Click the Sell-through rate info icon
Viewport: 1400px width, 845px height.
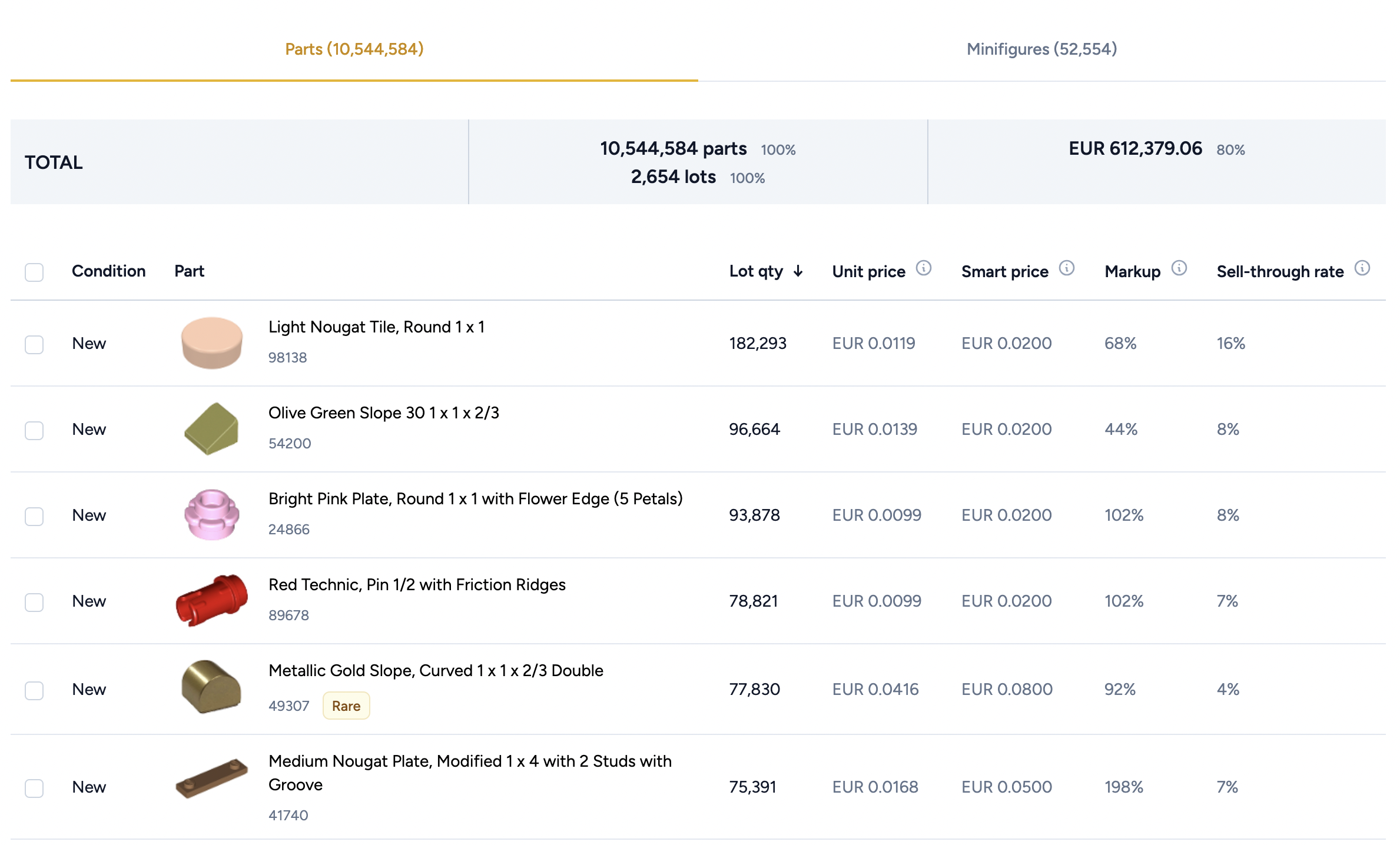coord(1362,268)
